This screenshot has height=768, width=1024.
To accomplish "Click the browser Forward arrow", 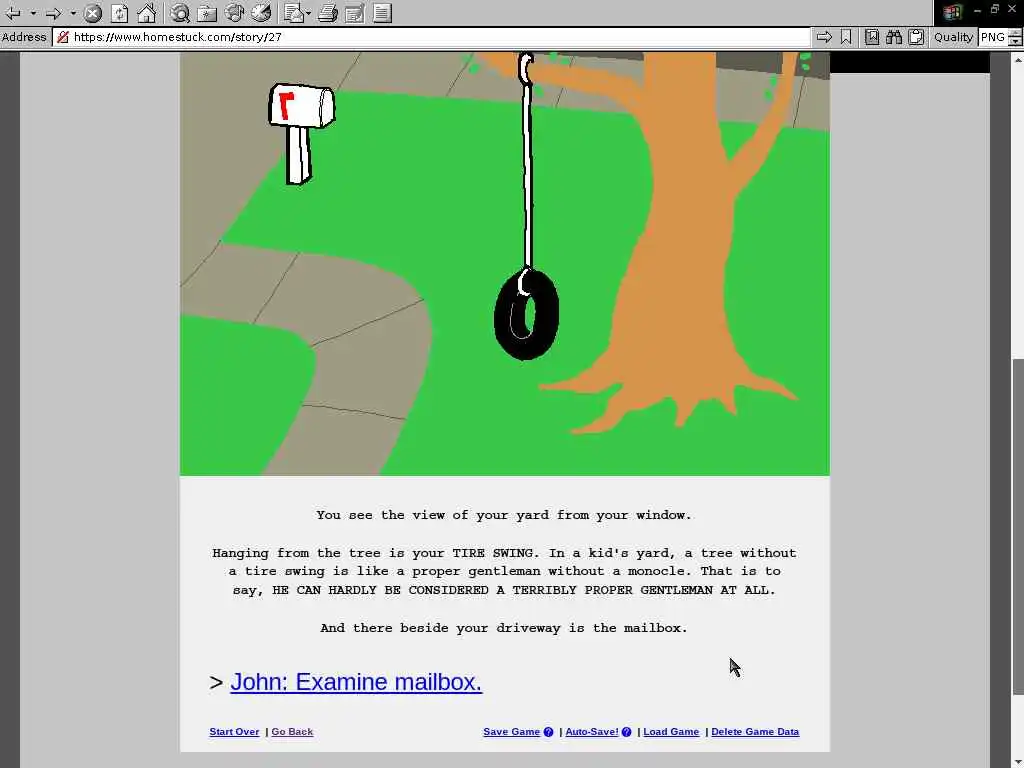I will pyautogui.click(x=54, y=12).
